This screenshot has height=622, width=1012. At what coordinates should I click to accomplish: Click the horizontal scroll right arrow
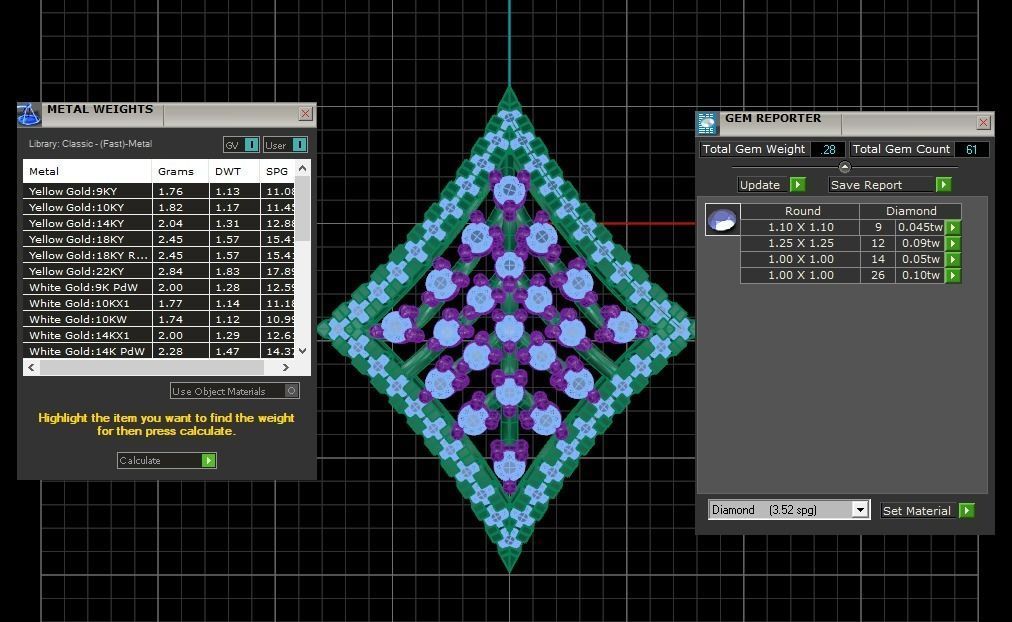286,367
